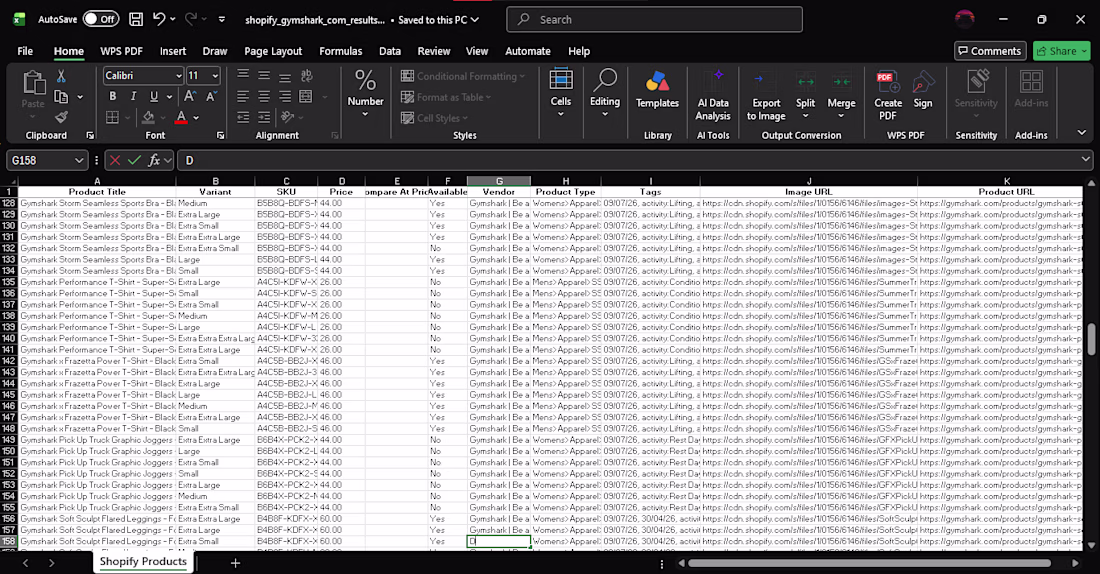The width and height of the screenshot is (1100, 574).
Task: Open Format as Table dropdown
Action: [x=446, y=97]
